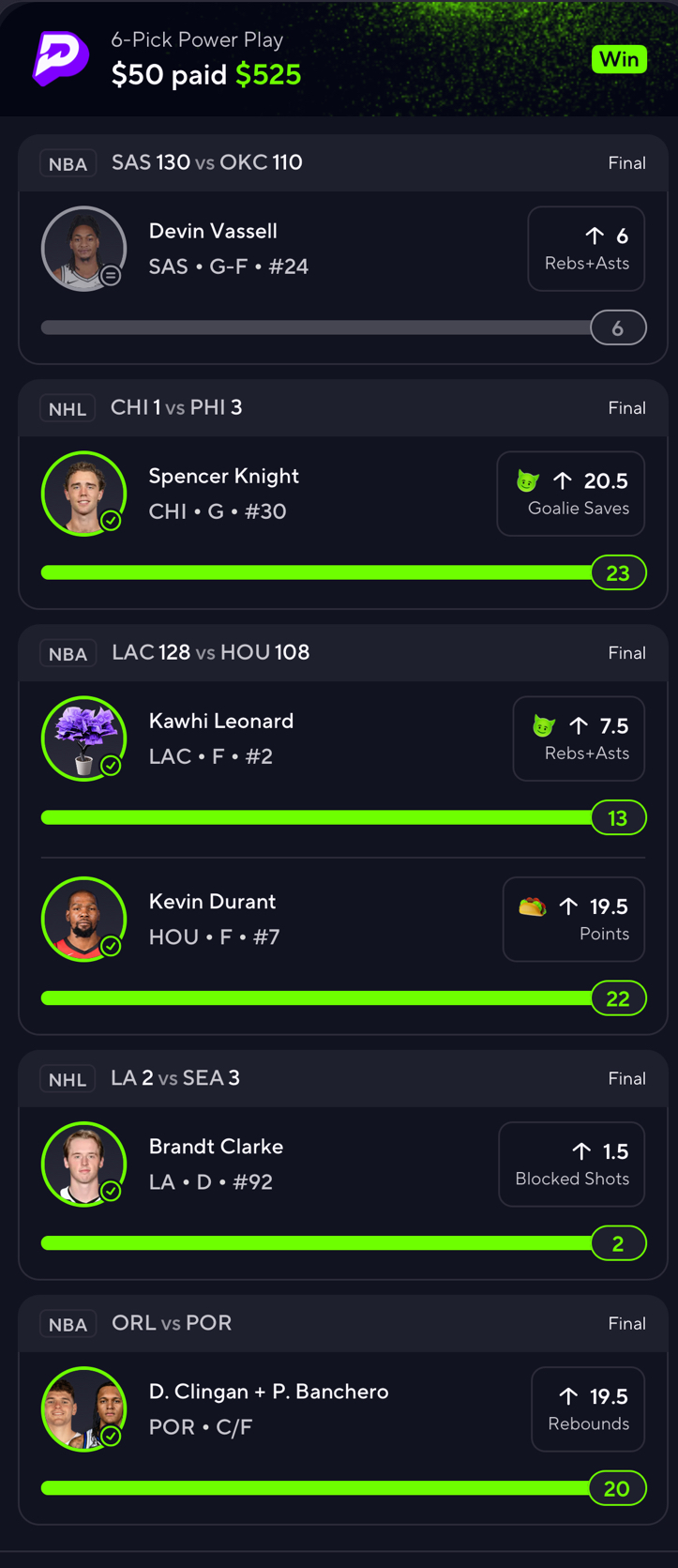
Task: Select the NHL tag on LA vs SEA game
Action: click(x=68, y=1080)
